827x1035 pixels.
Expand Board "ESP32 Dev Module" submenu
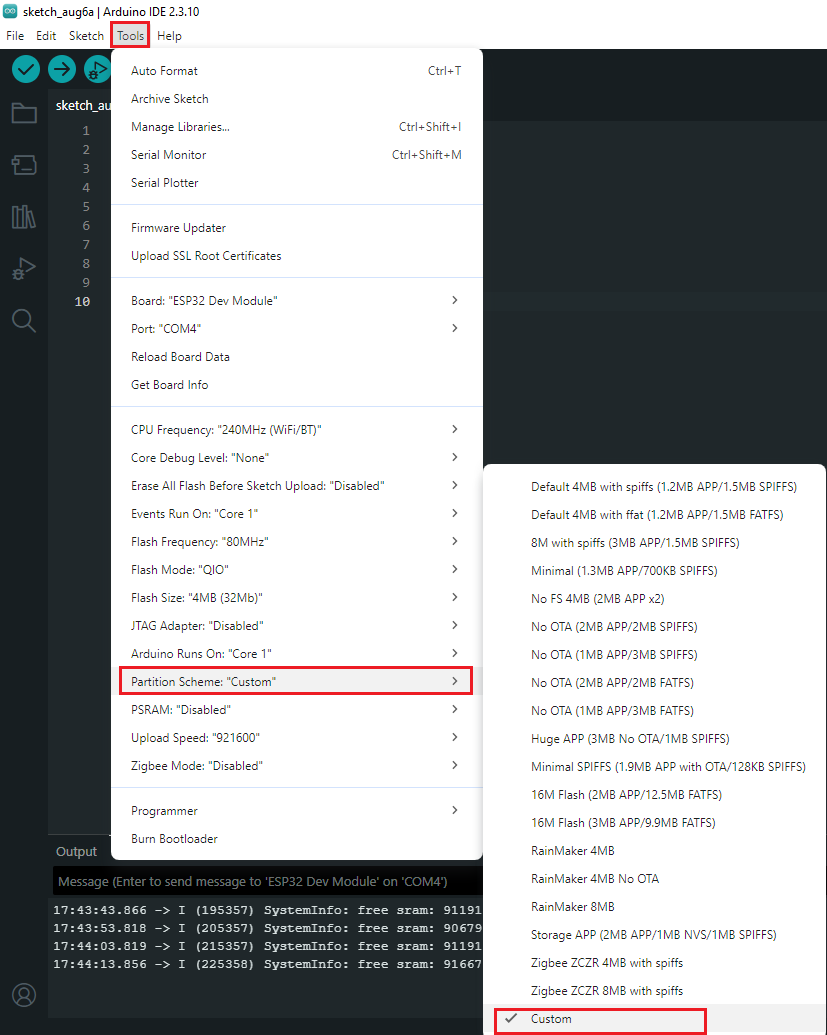(297, 300)
